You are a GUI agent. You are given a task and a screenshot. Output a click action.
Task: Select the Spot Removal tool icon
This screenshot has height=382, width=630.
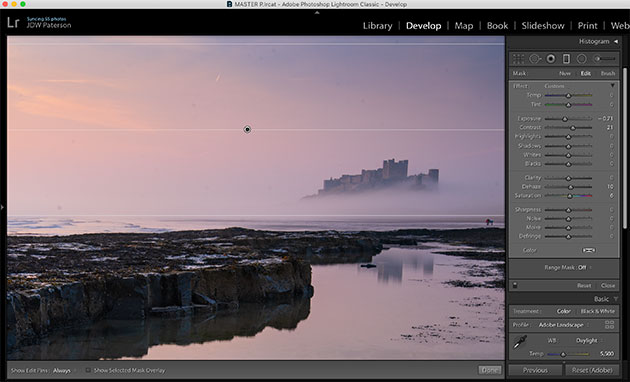point(535,59)
